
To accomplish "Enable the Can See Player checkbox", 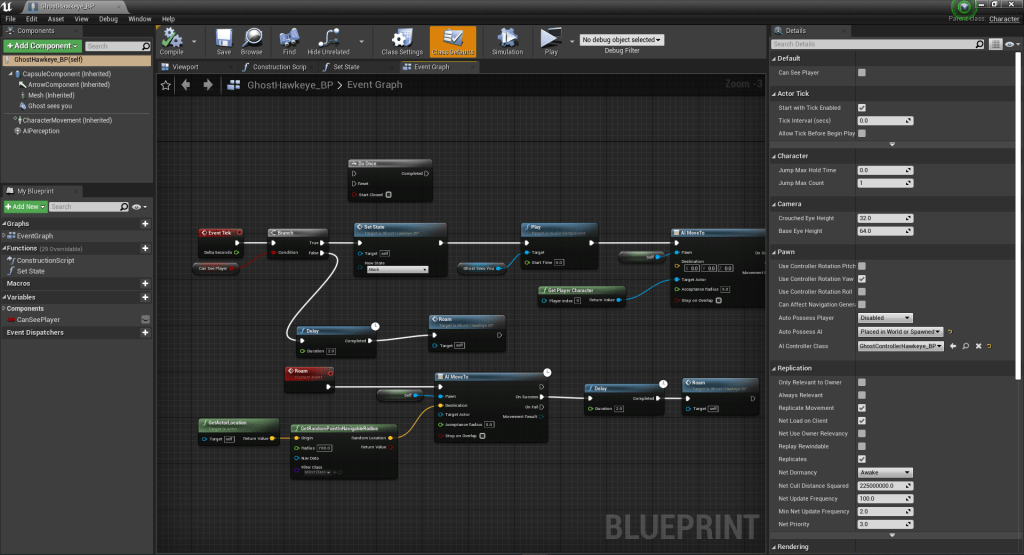I will click(x=862, y=73).
